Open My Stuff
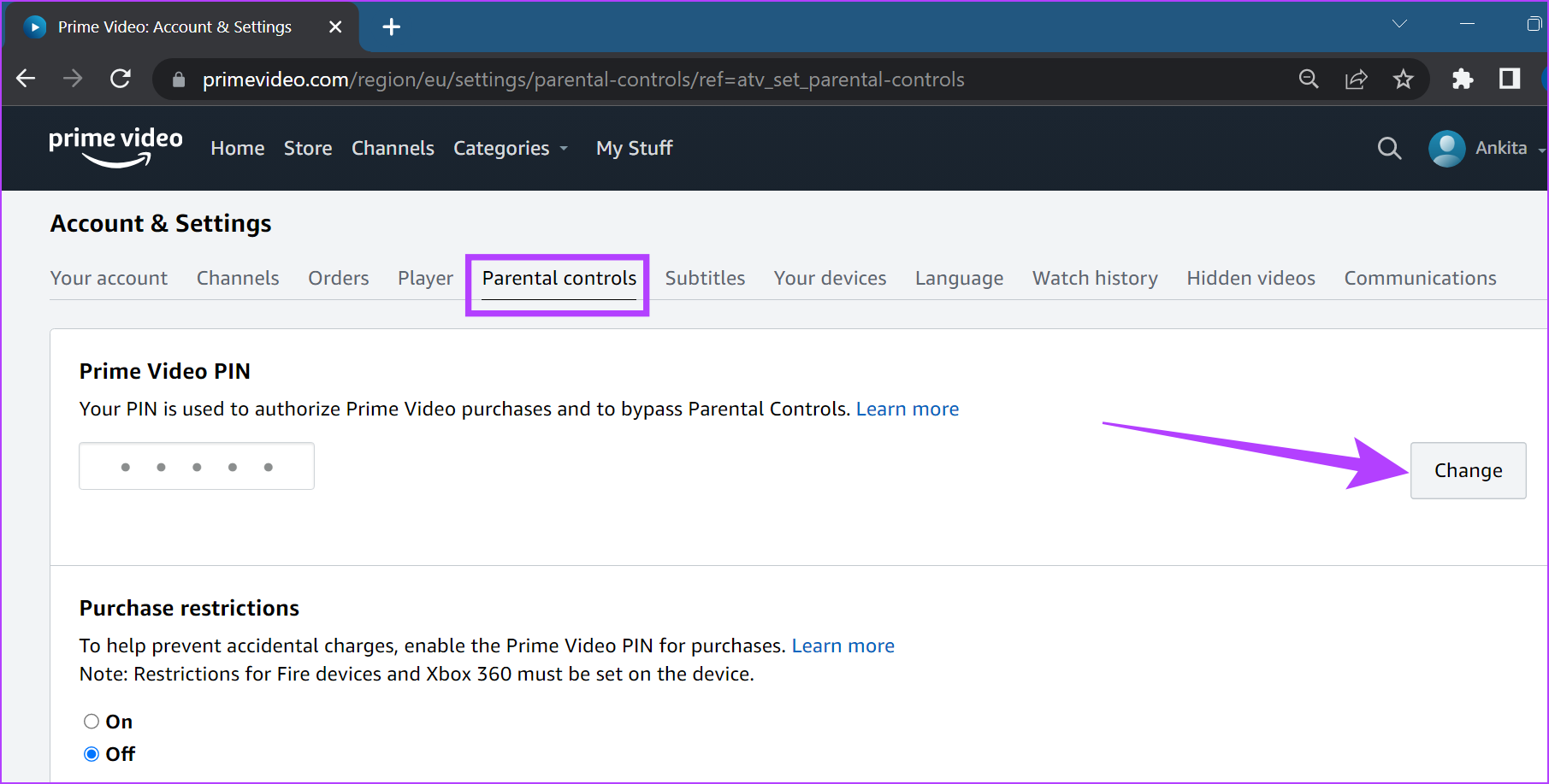 point(635,149)
